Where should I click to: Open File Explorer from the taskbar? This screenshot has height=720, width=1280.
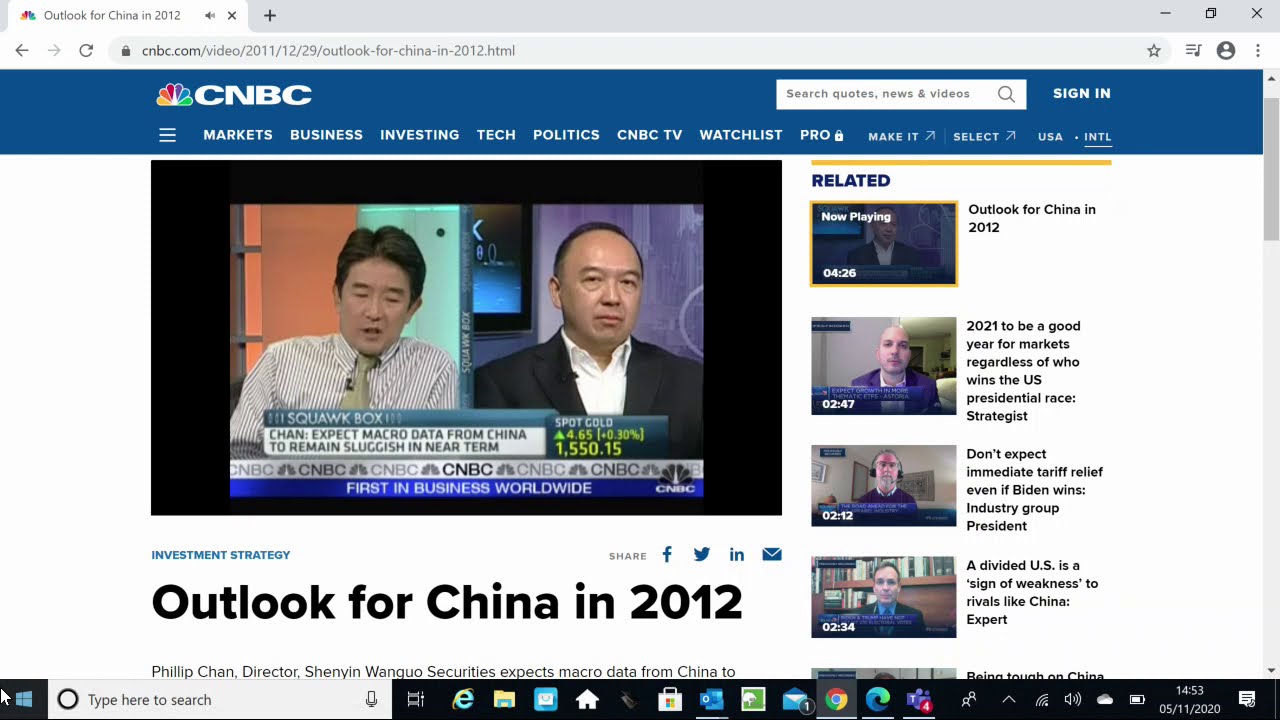(x=504, y=700)
